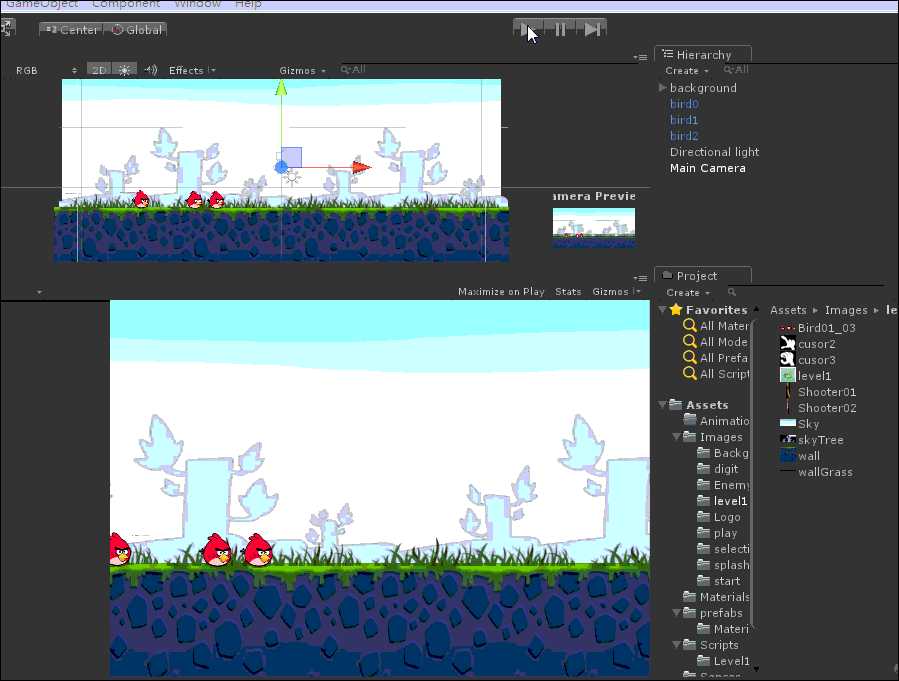899x681 pixels.
Task: Select bird0 in the Hierarchy
Action: (x=684, y=104)
